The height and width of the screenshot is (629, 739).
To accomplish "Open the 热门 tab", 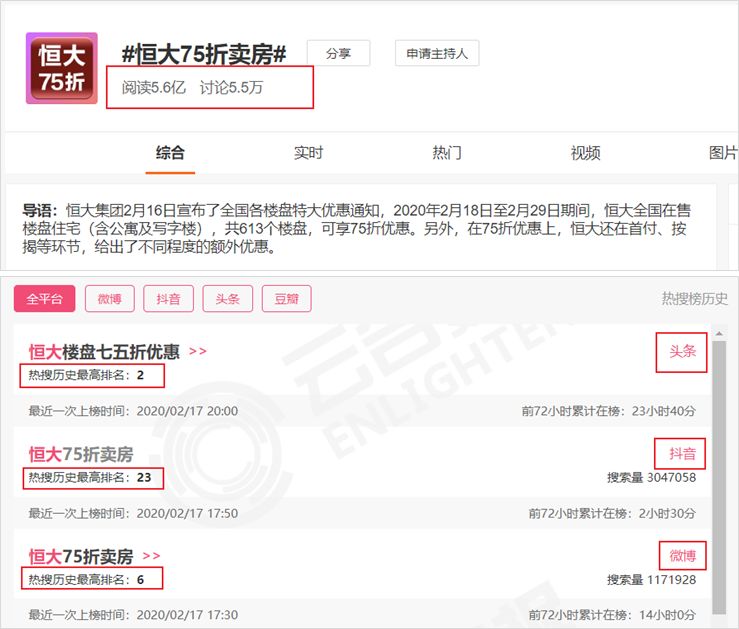I will (x=447, y=153).
